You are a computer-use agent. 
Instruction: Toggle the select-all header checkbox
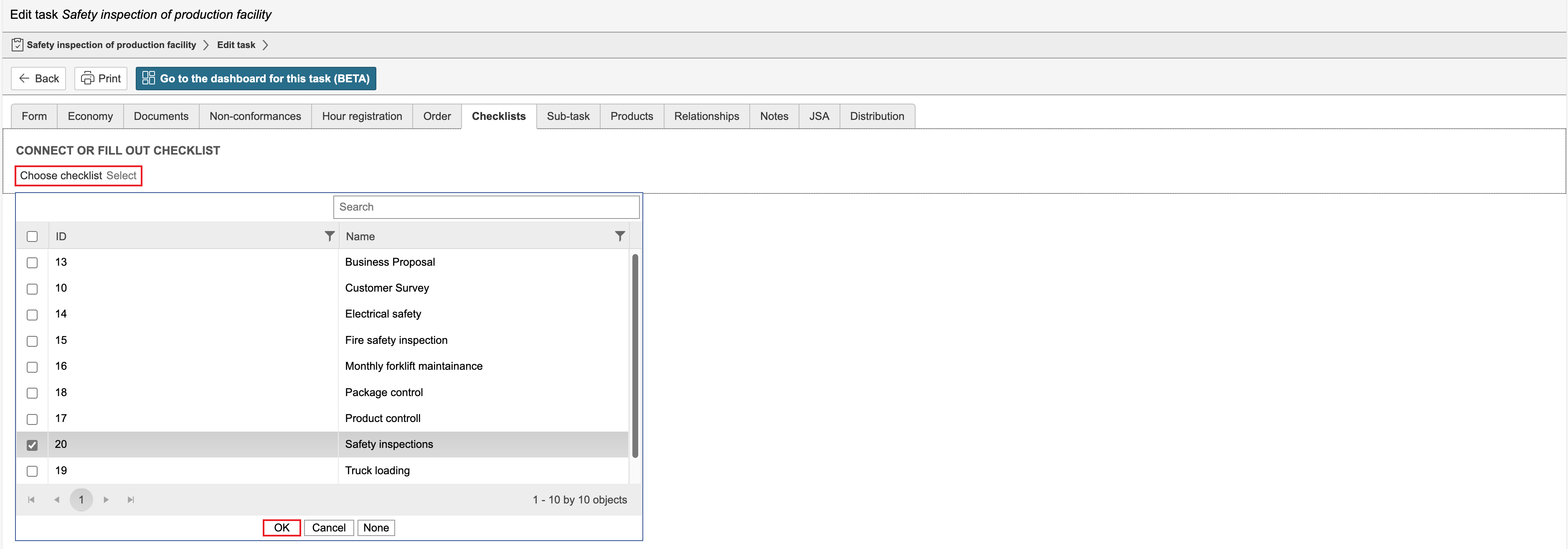coord(32,236)
